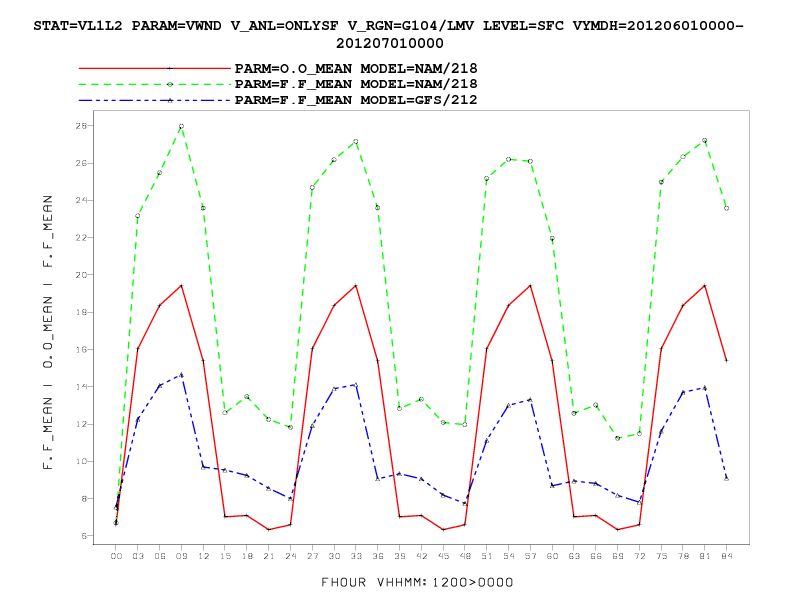Click the y-axis tick label 26
792x612 pixels.
click(x=81, y=163)
